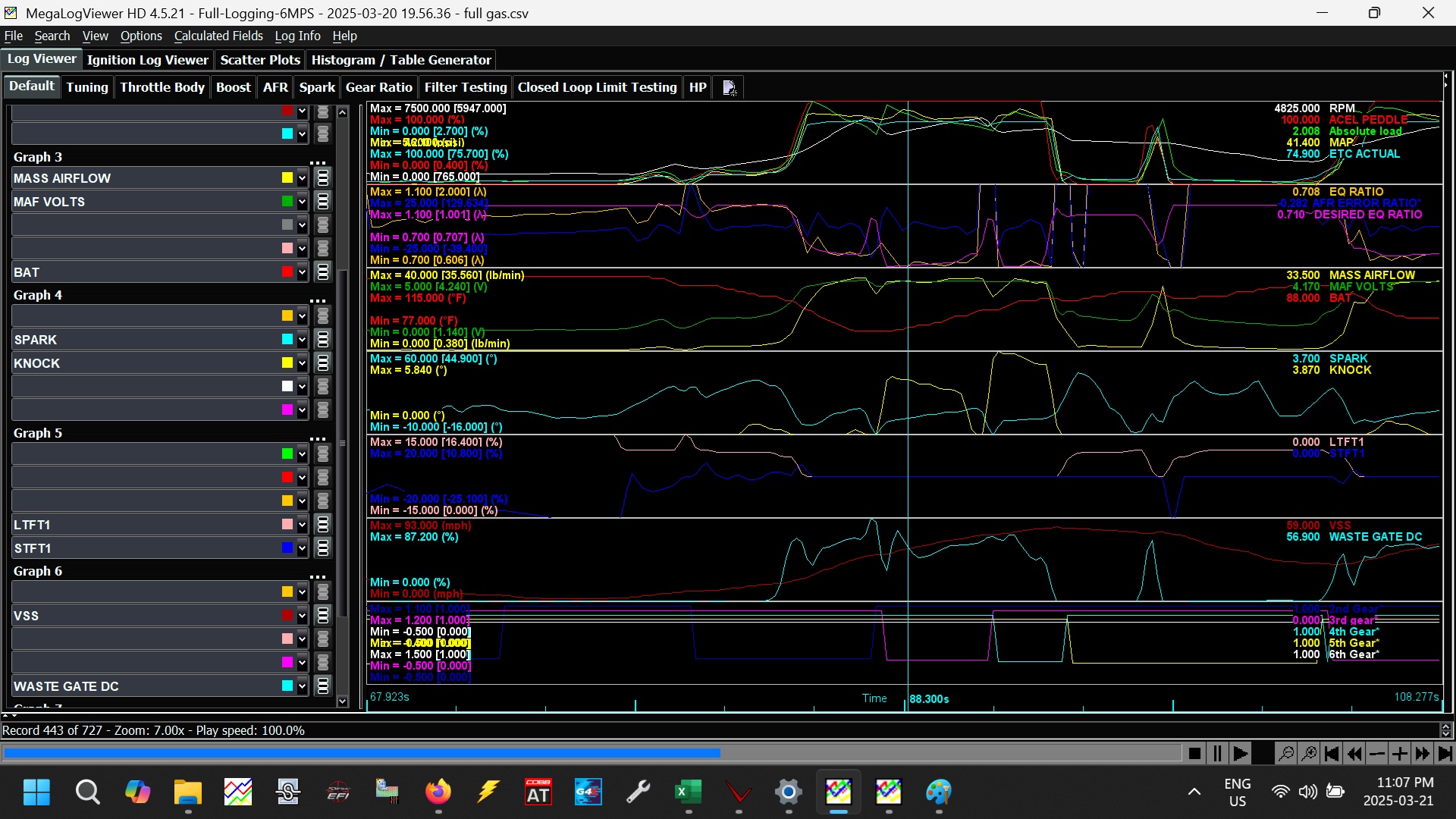The width and height of the screenshot is (1456, 819).
Task: Click the Stop playback button
Action: point(1194,754)
